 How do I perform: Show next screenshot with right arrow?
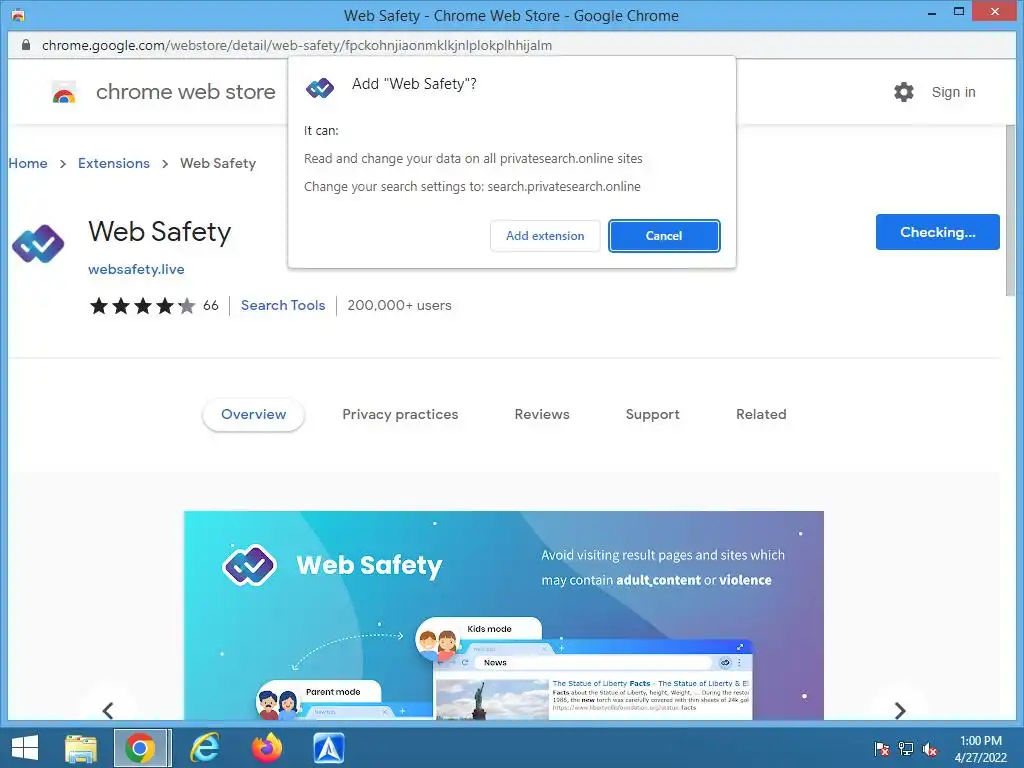click(x=900, y=710)
